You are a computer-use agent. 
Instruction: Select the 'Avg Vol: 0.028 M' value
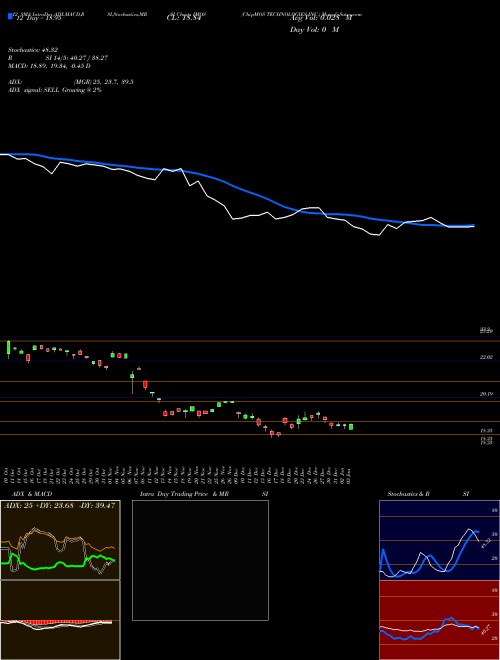pyautogui.click(x=321, y=18)
